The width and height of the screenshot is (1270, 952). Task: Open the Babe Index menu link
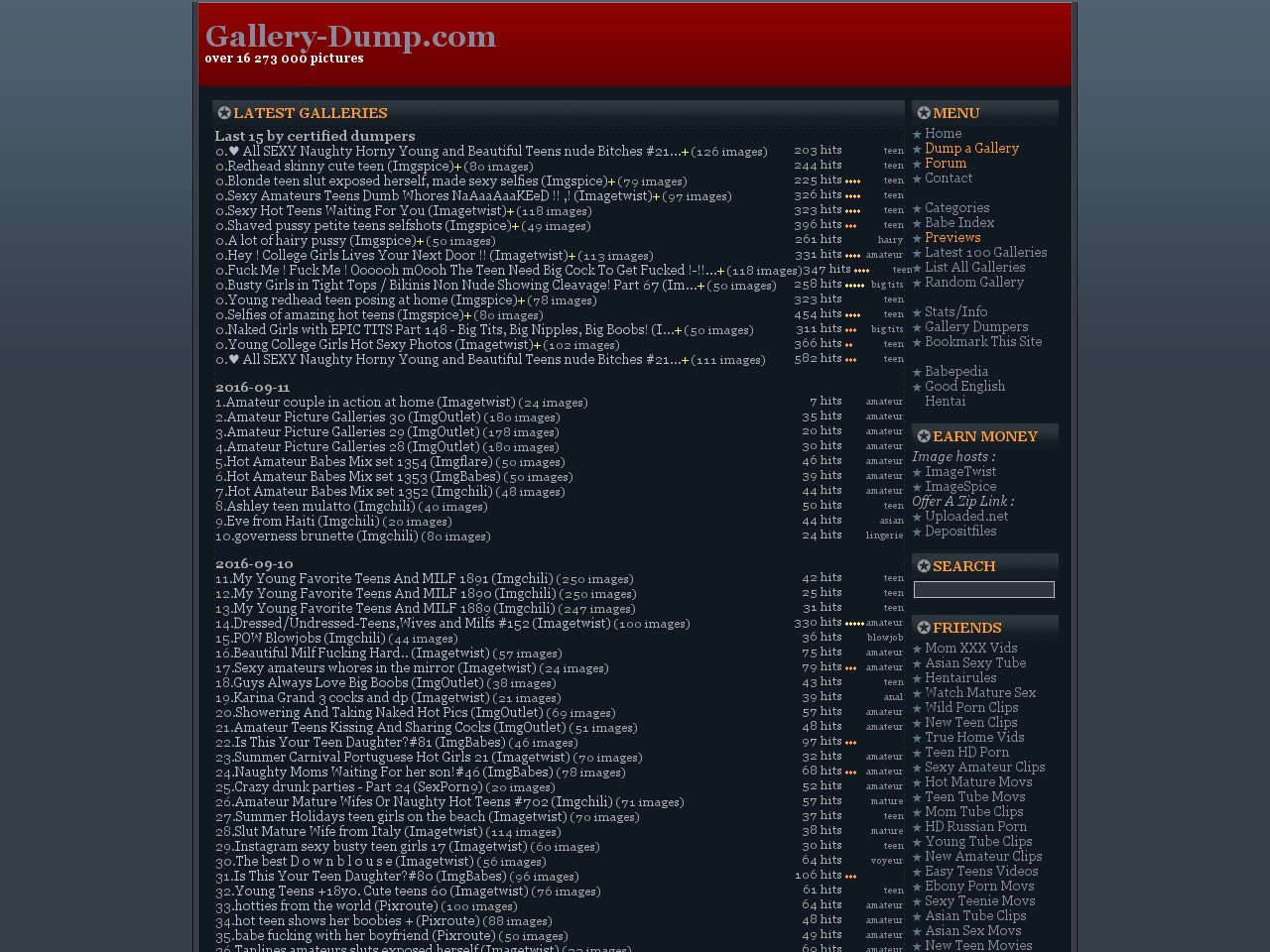pos(959,223)
